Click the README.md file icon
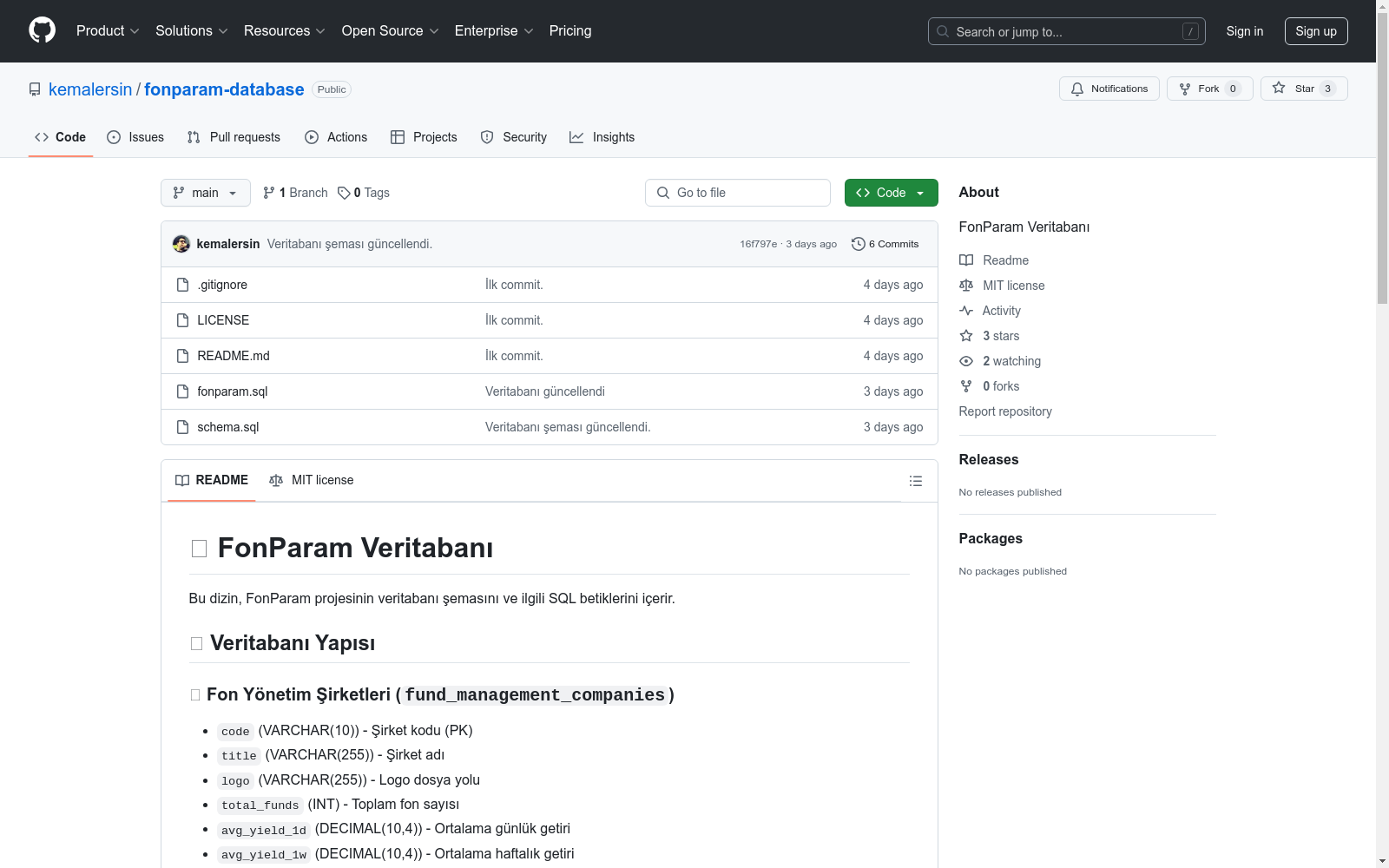The height and width of the screenshot is (868, 1389). (182, 356)
